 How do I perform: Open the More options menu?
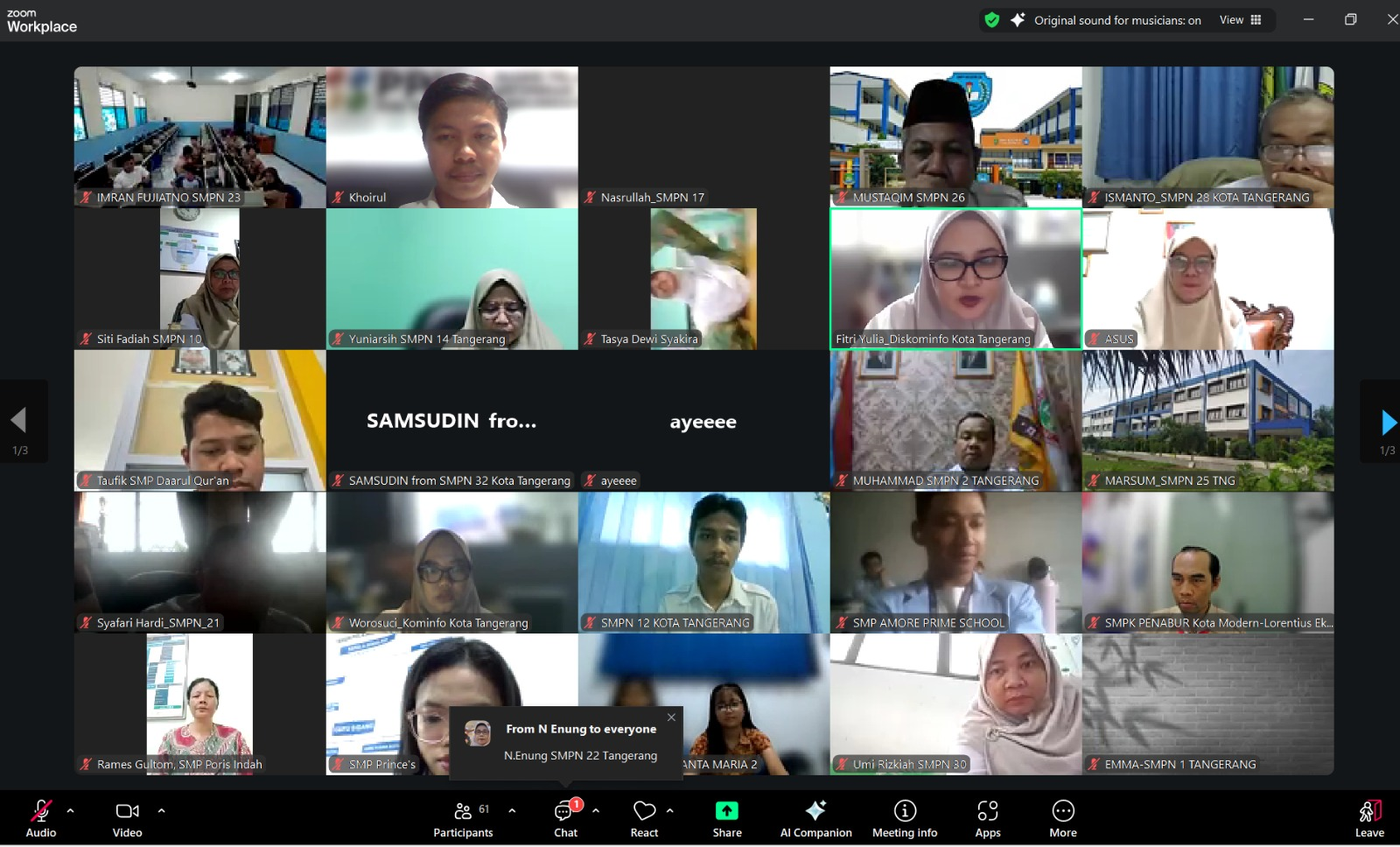click(1062, 819)
